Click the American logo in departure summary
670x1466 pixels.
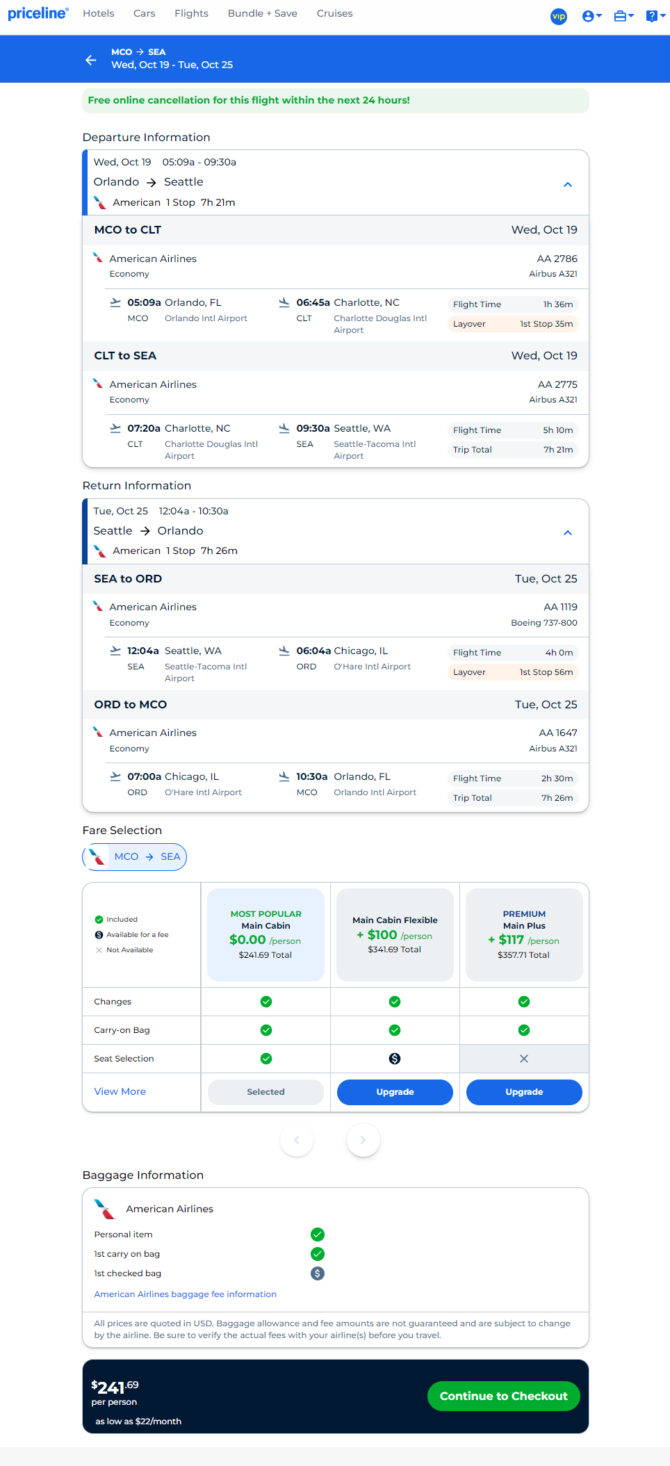[x=100, y=202]
